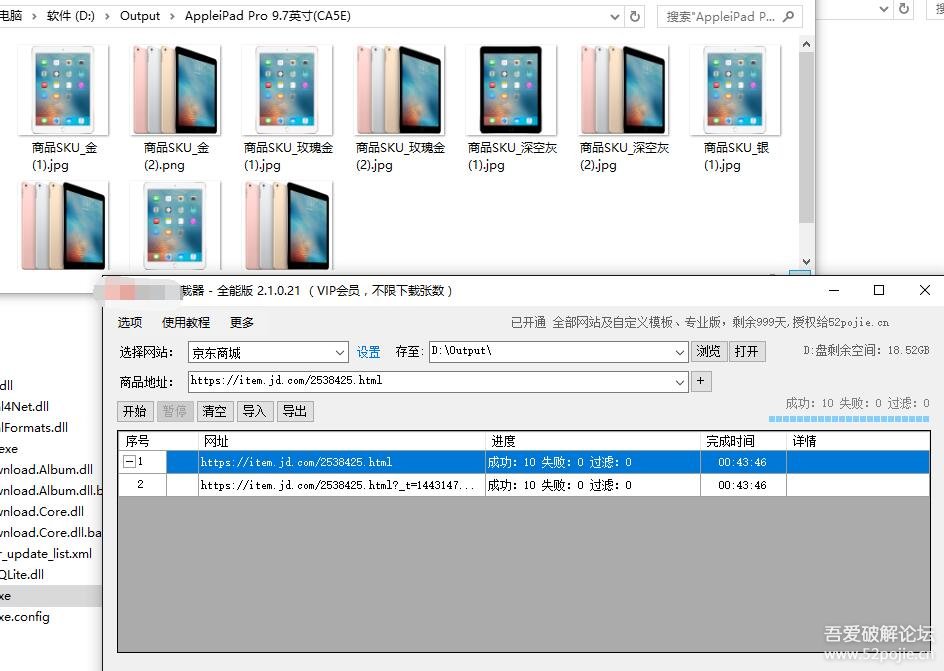The image size is (944, 671).
Task: Click the blue download progress bar
Action: point(849,419)
